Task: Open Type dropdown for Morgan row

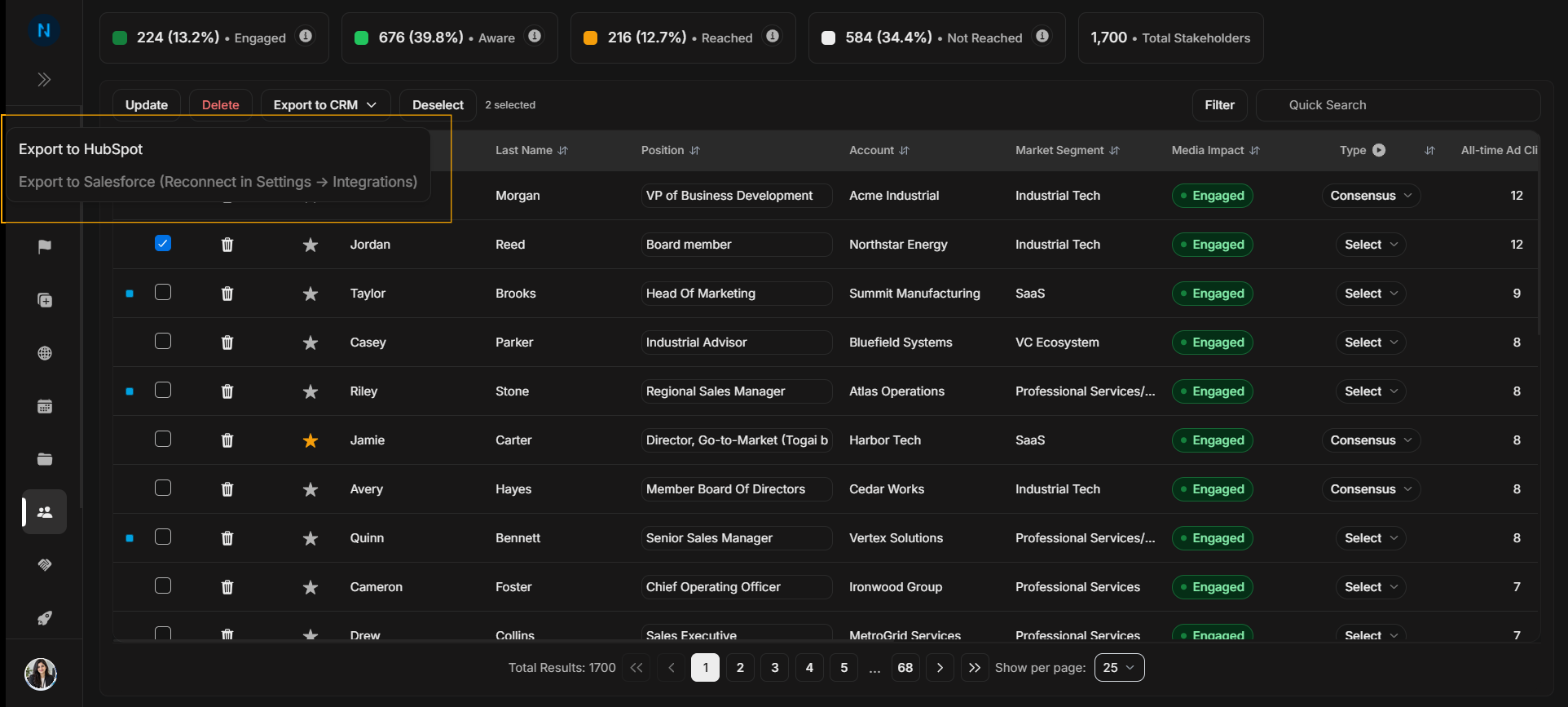Action: [x=1371, y=196]
